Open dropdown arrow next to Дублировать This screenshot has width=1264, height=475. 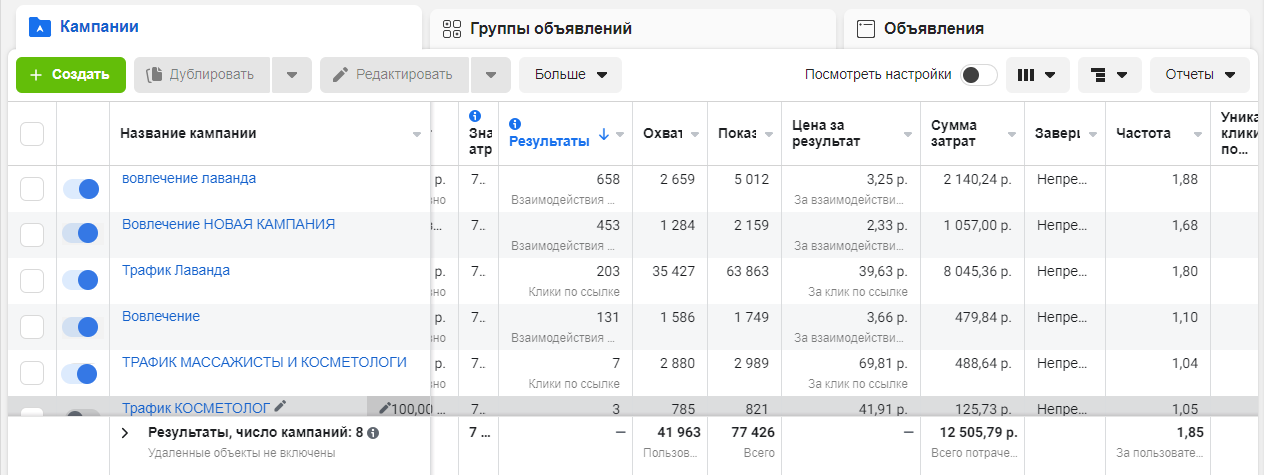click(x=292, y=75)
